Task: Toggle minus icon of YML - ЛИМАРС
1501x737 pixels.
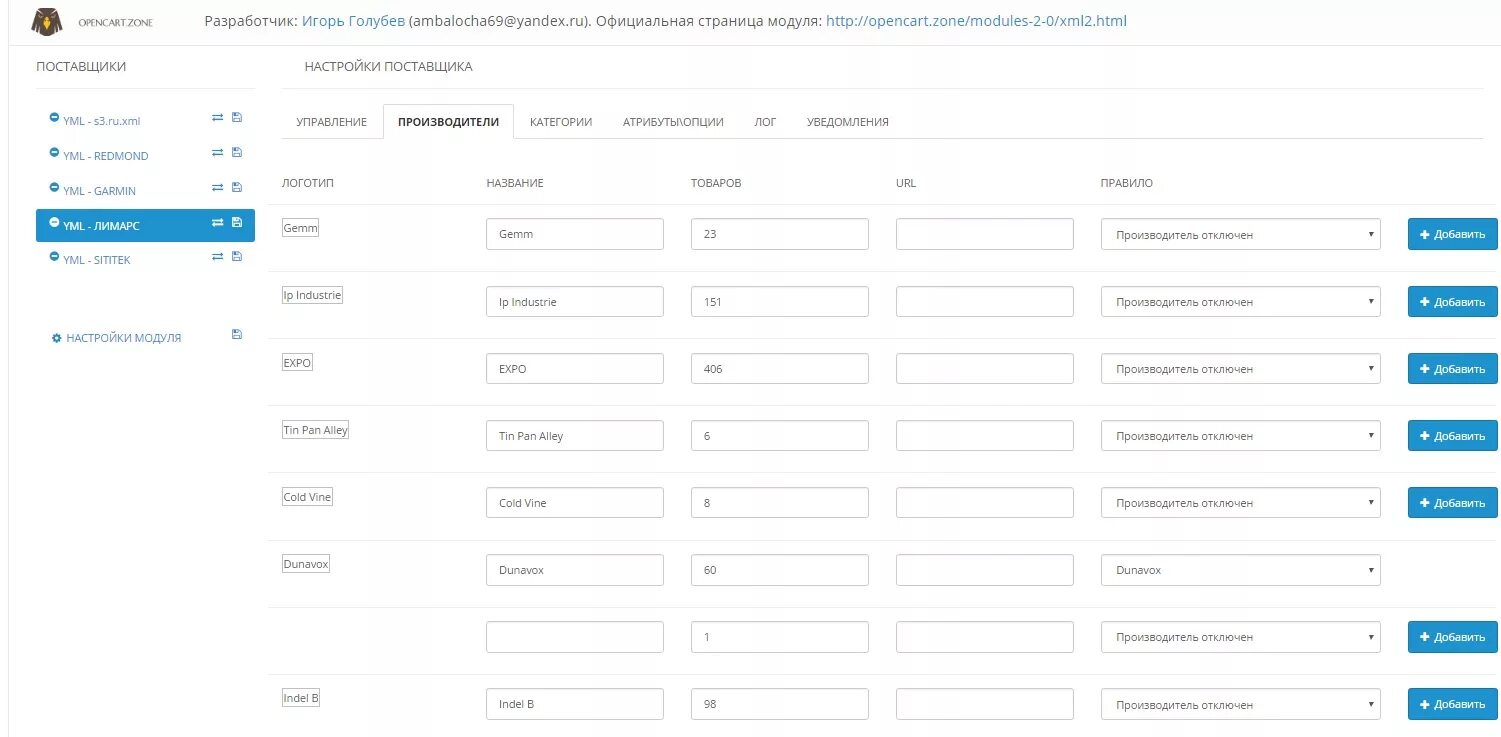Action: pos(54,223)
